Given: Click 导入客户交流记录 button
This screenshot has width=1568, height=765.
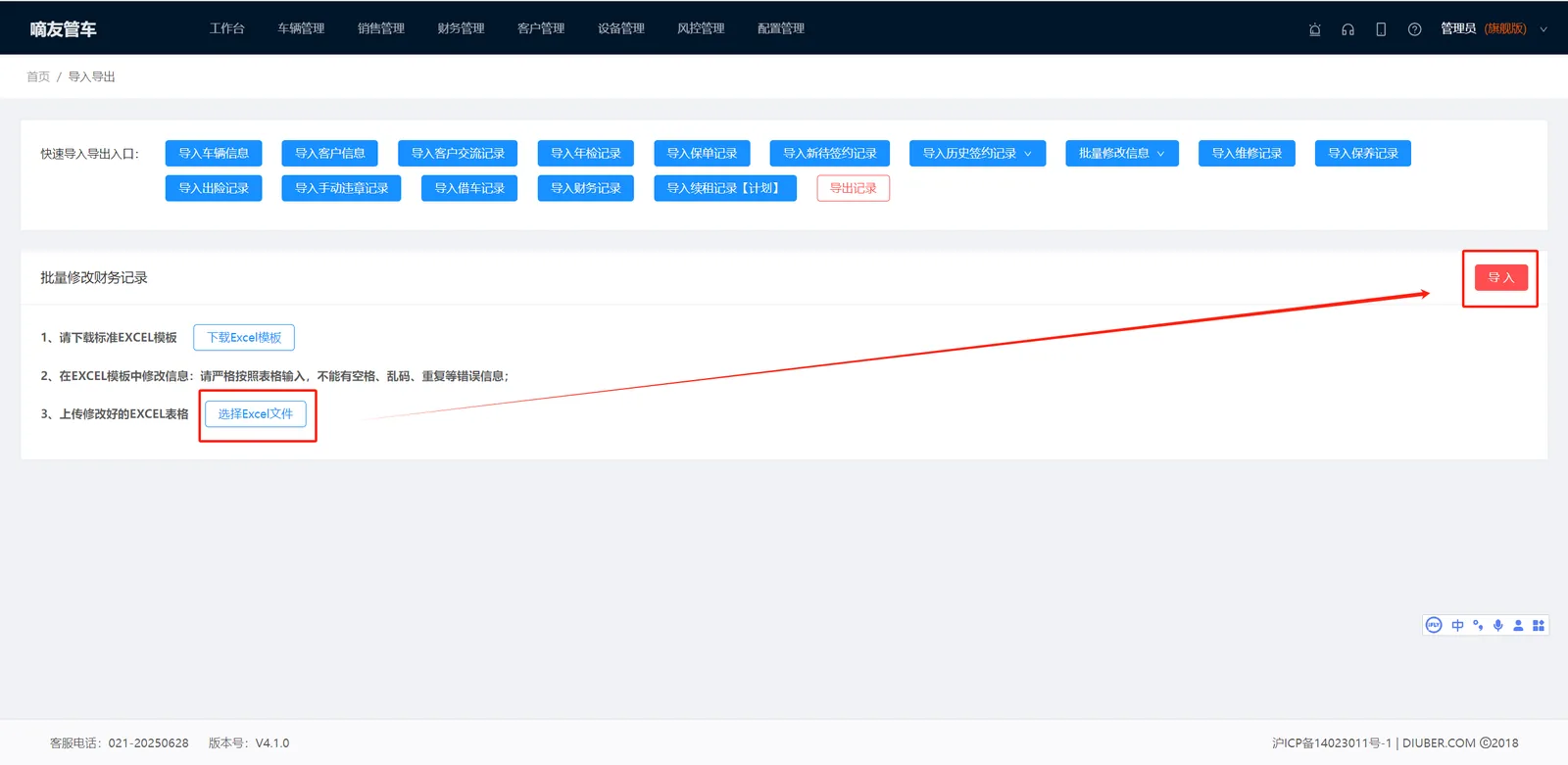Looking at the screenshot, I should (x=458, y=153).
